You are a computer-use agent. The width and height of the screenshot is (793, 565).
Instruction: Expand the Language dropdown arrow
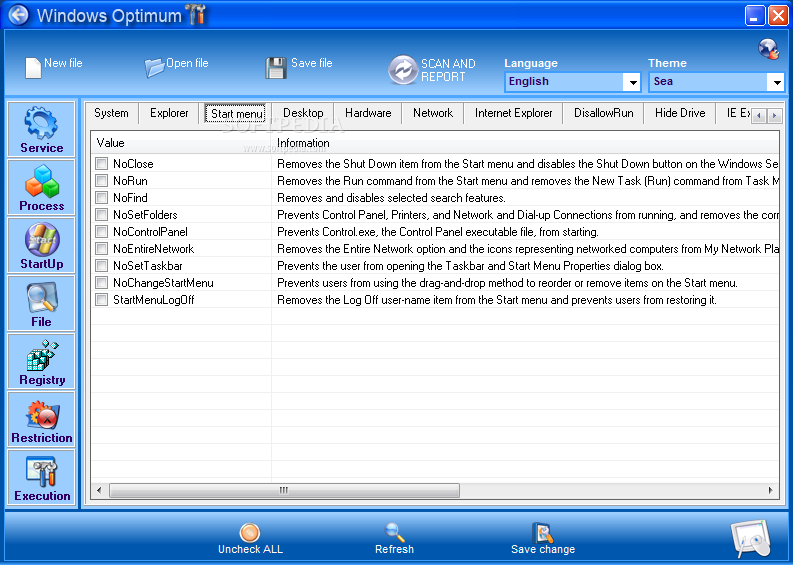tap(632, 82)
